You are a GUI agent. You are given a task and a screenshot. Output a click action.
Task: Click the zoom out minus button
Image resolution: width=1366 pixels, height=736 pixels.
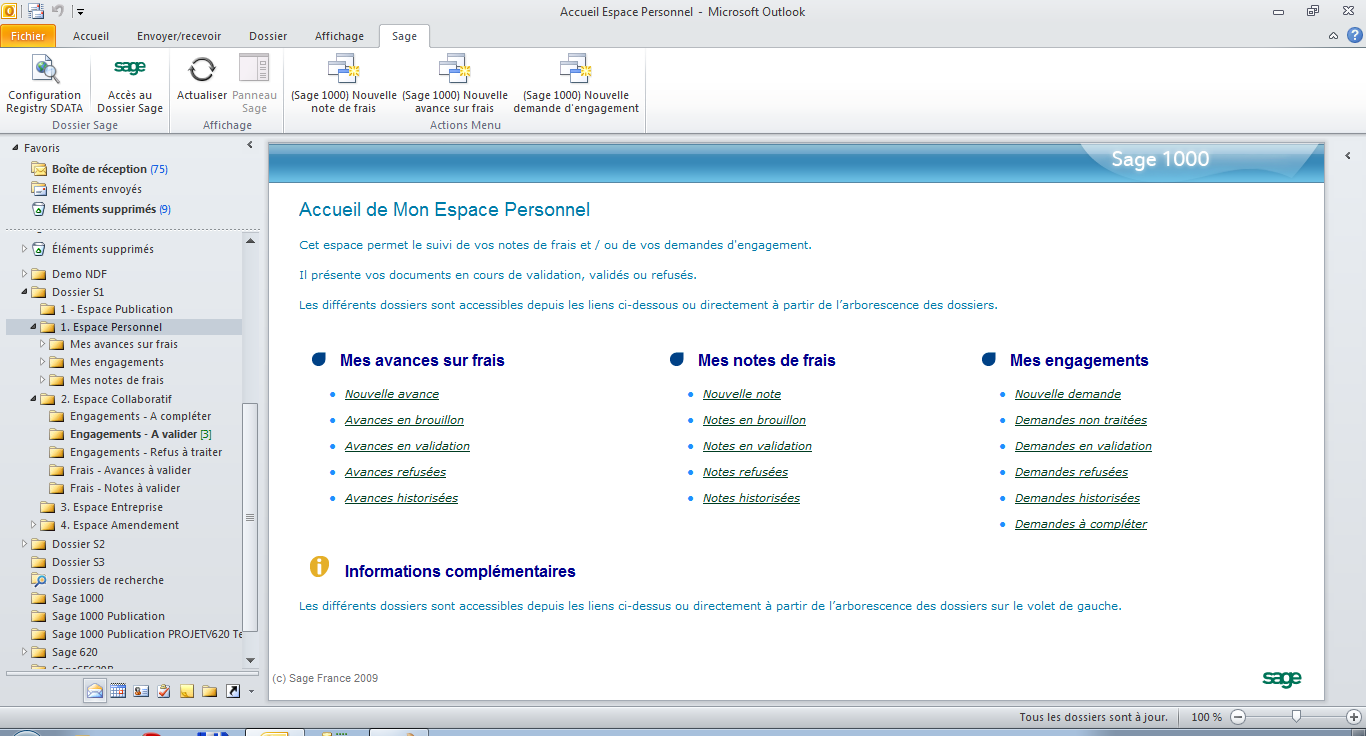coord(1238,717)
